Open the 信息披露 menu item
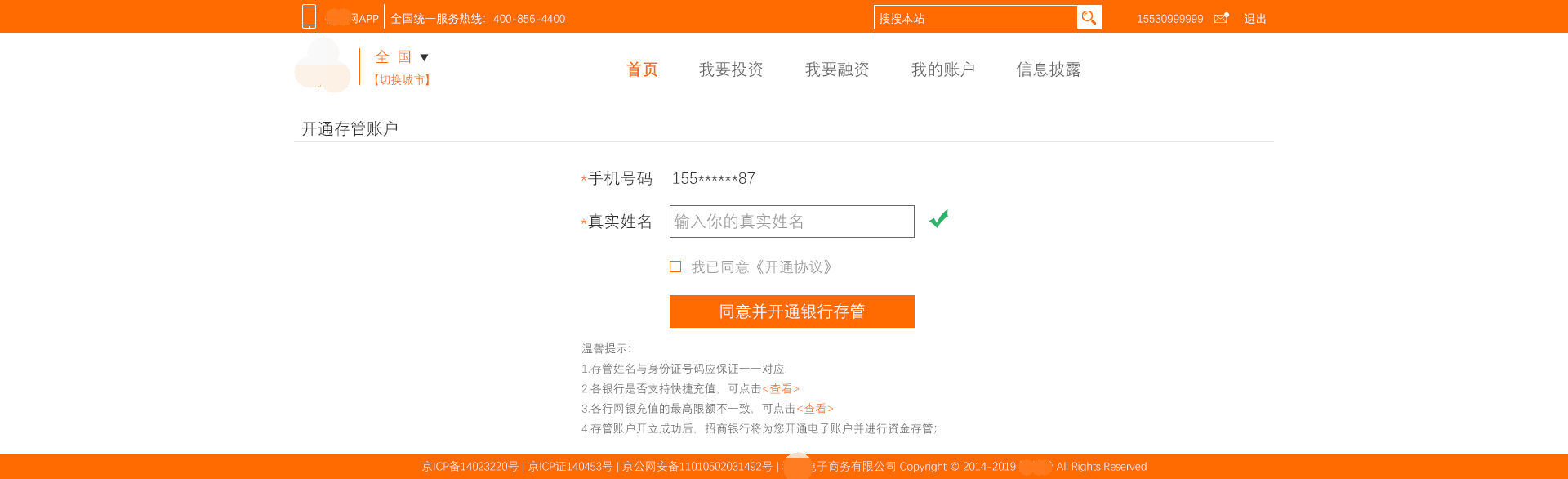Image resolution: width=1568 pixels, height=479 pixels. point(1049,69)
